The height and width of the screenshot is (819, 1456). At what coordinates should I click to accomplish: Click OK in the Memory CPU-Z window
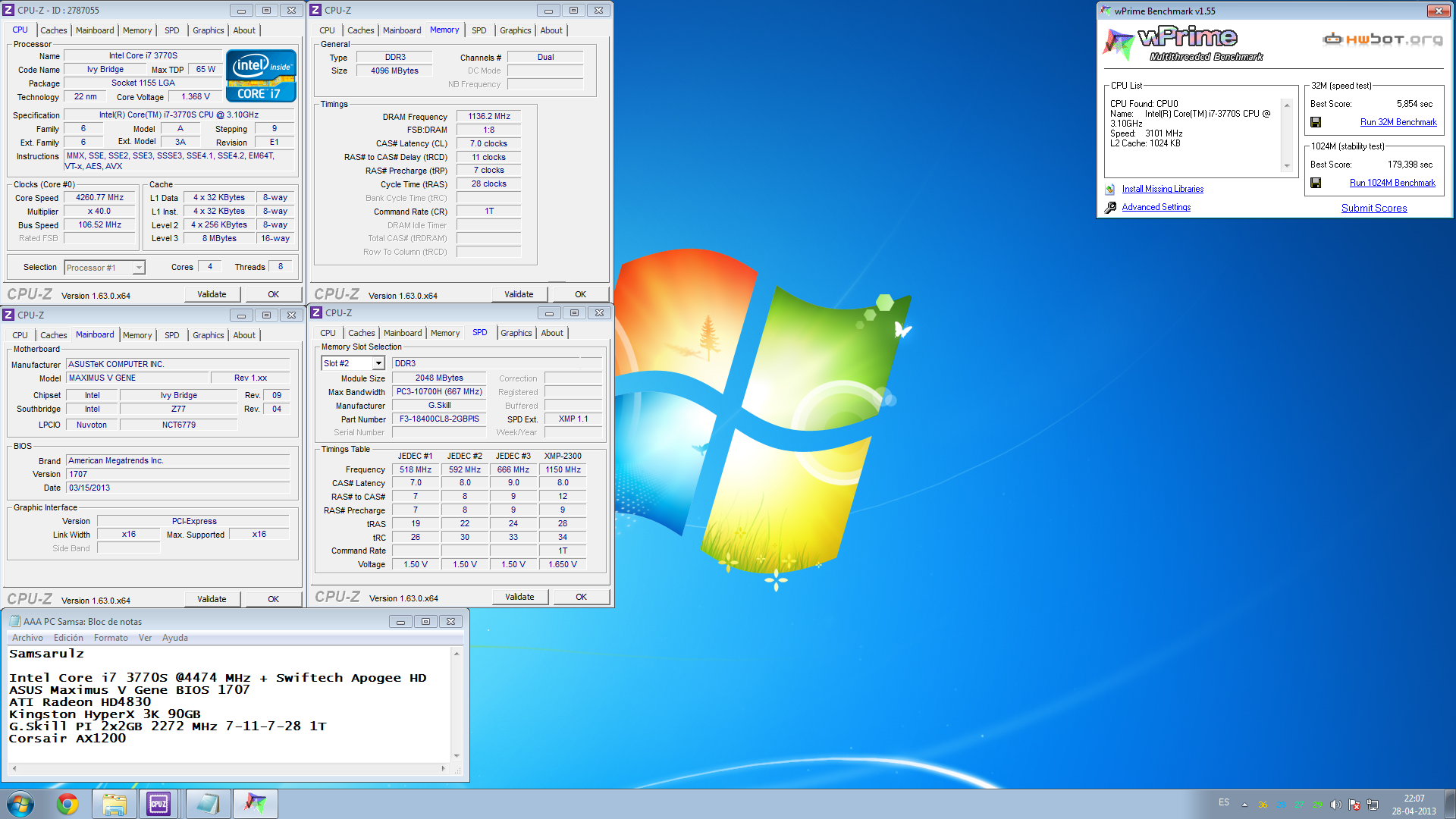coord(580,294)
